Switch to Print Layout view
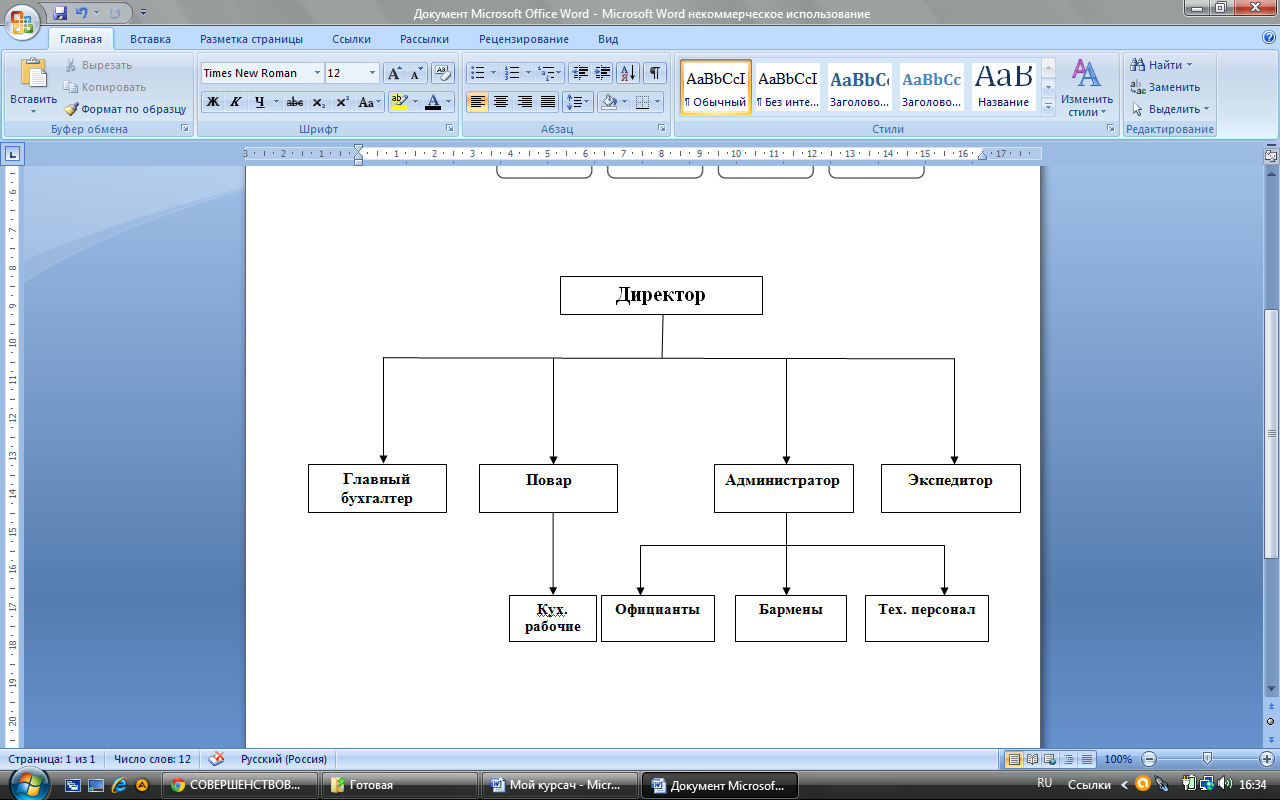 [x=1013, y=759]
